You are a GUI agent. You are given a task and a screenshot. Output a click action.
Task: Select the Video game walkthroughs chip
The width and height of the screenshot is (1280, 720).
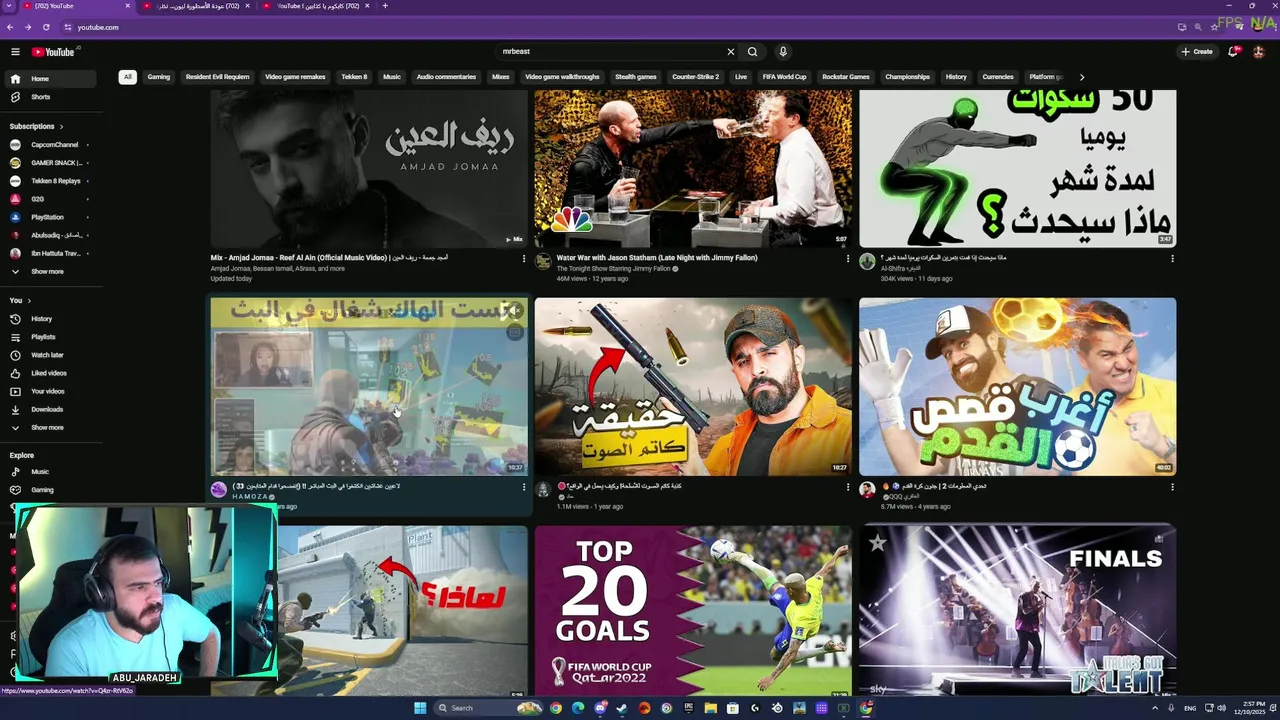tap(562, 77)
